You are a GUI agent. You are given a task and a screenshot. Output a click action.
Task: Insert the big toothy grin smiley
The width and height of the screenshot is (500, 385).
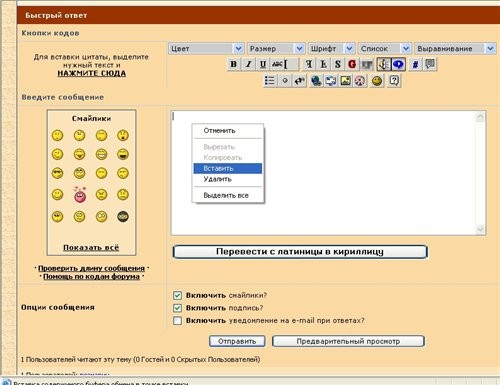click(101, 154)
